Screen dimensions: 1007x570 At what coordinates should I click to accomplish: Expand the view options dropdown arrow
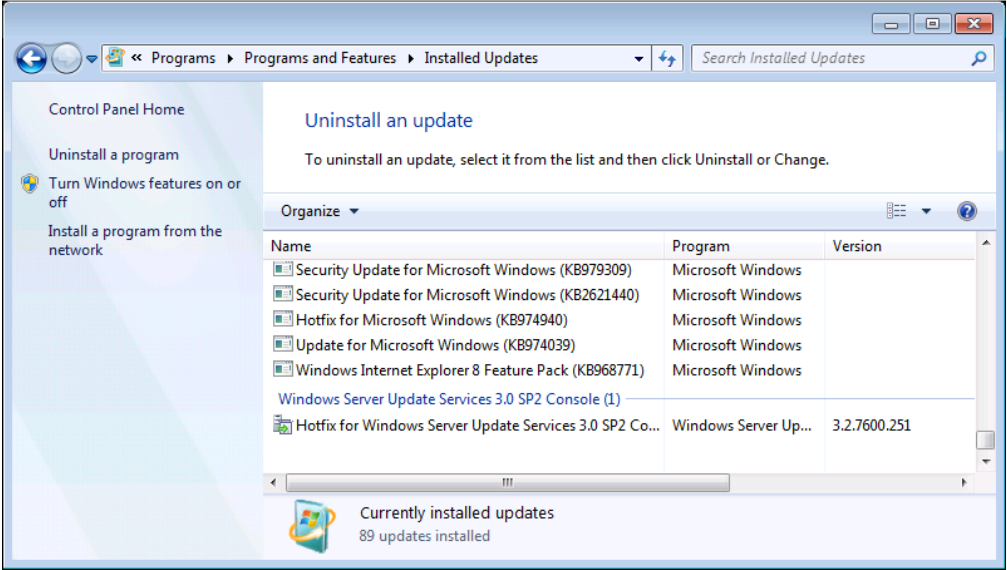[x=926, y=211]
